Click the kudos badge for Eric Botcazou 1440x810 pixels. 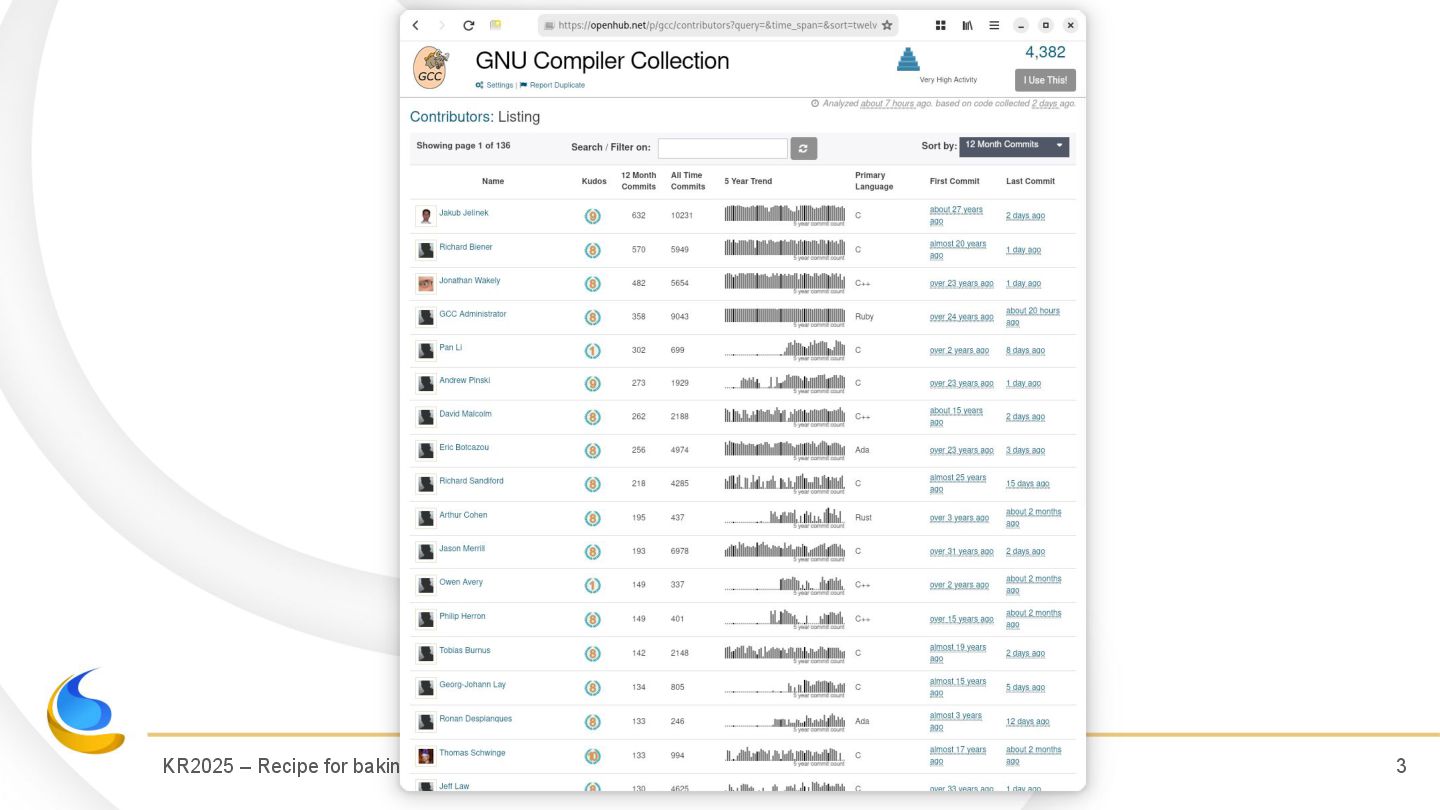tap(592, 451)
